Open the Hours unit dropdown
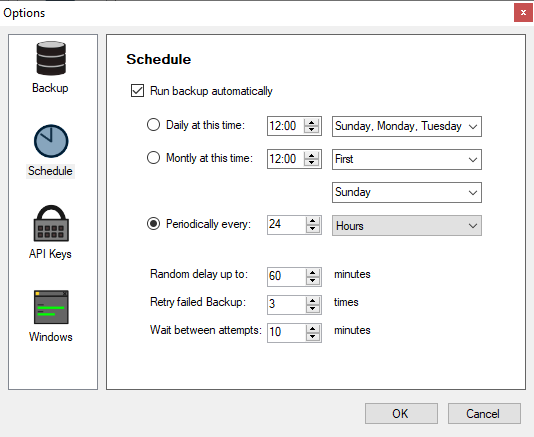 pos(407,225)
